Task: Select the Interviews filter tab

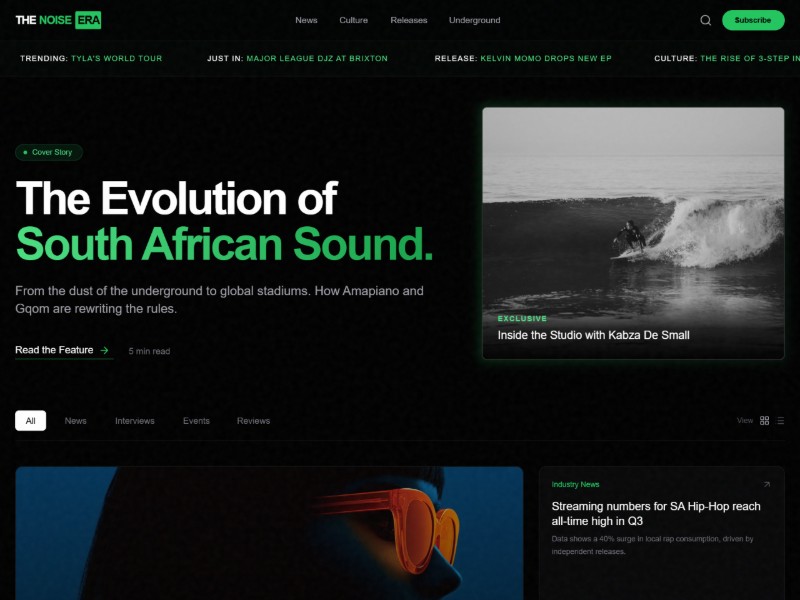Action: (x=135, y=420)
